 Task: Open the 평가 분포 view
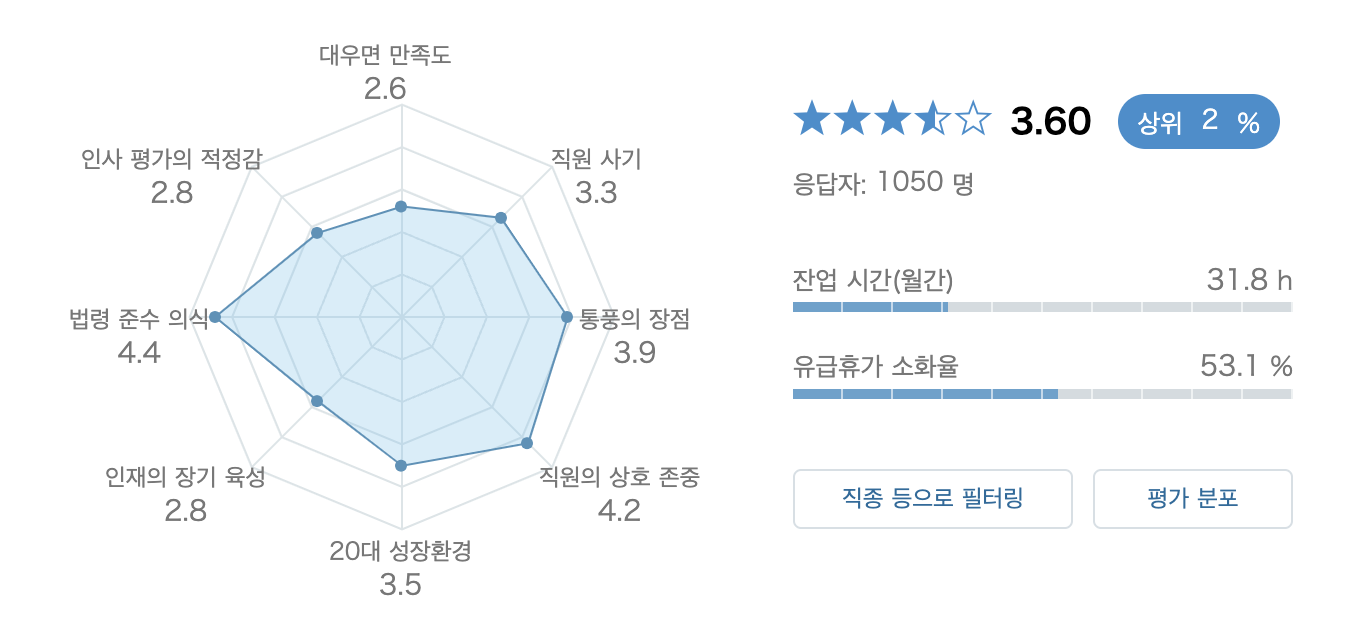[1192, 498]
